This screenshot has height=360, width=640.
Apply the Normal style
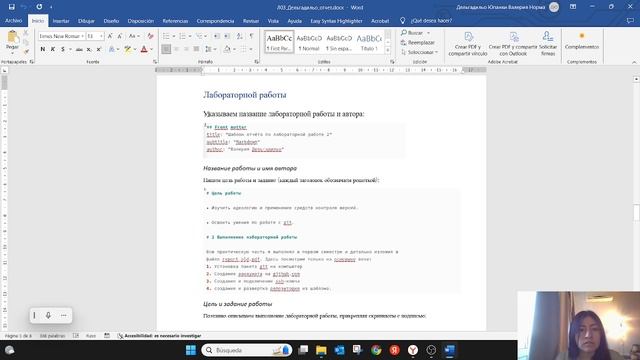(309, 42)
